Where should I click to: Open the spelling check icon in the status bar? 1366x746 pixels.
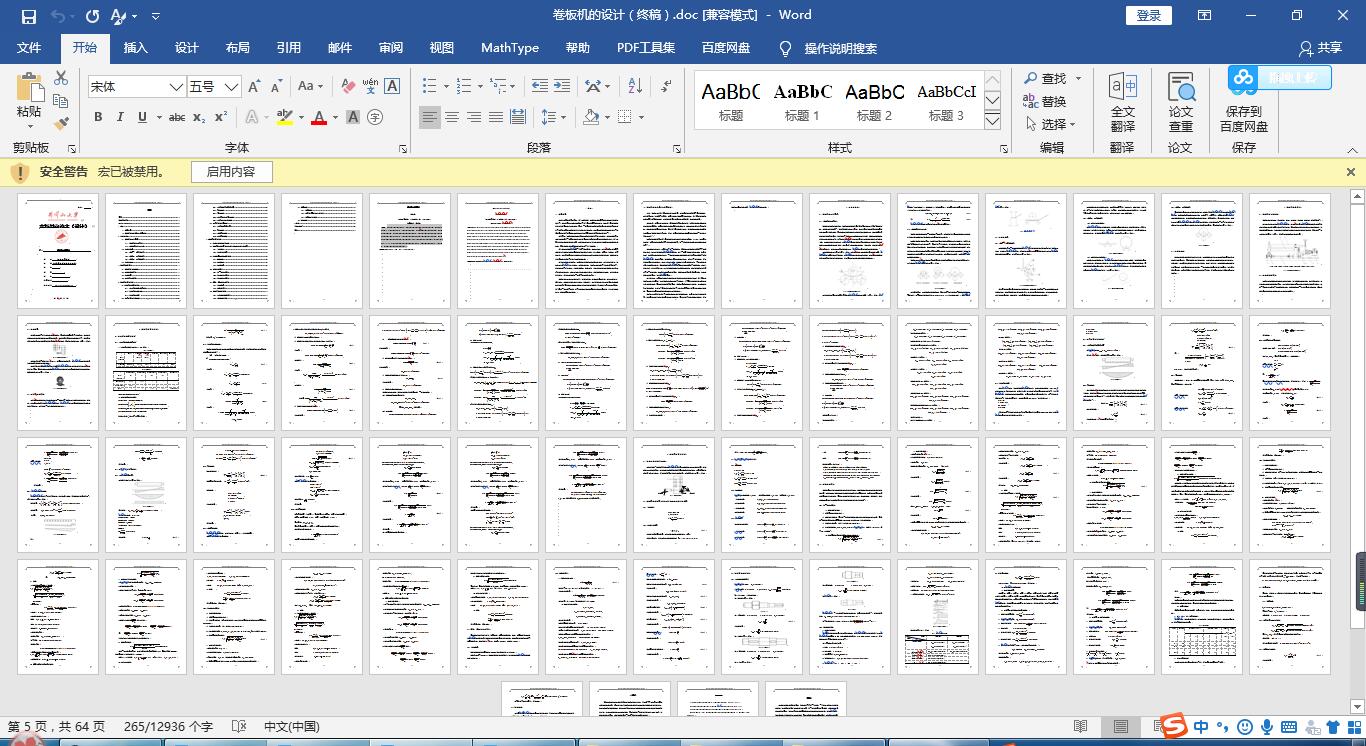click(239, 727)
